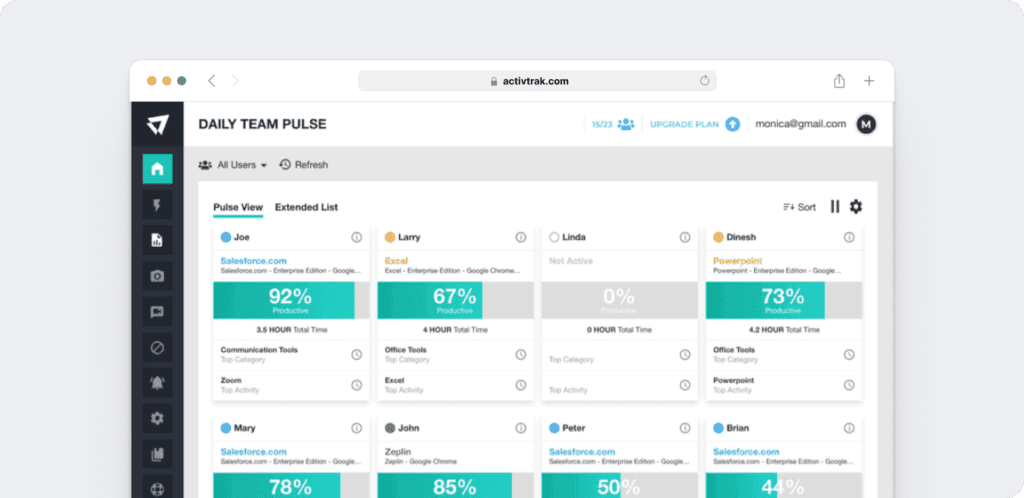Screen dimensions: 1024x498
Task: Pause the pulse view refresh
Action: pos(835,207)
